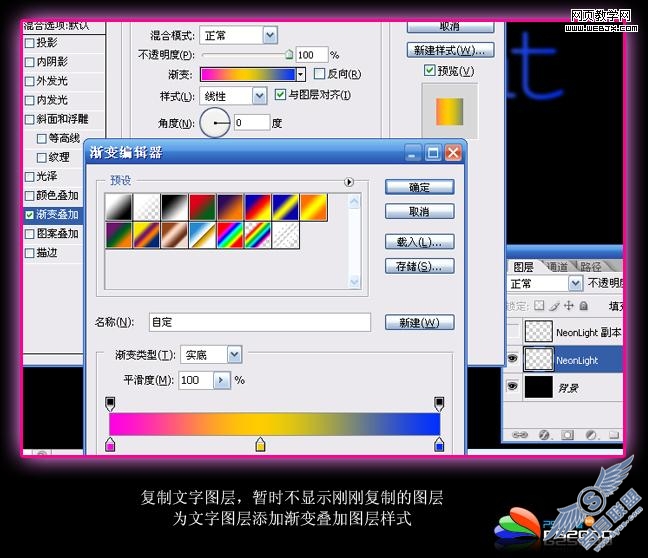
Task: Click the 新建 new gradient button
Action: [420, 322]
